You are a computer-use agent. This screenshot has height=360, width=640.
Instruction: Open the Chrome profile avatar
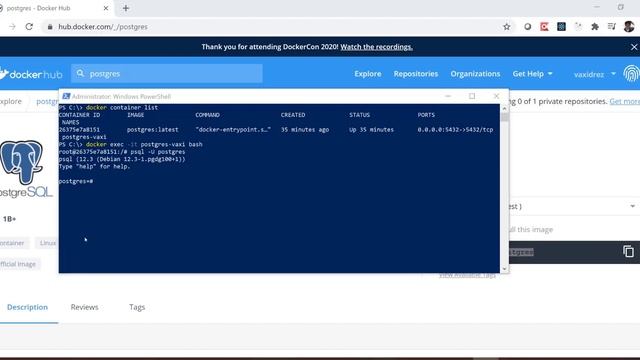629,27
